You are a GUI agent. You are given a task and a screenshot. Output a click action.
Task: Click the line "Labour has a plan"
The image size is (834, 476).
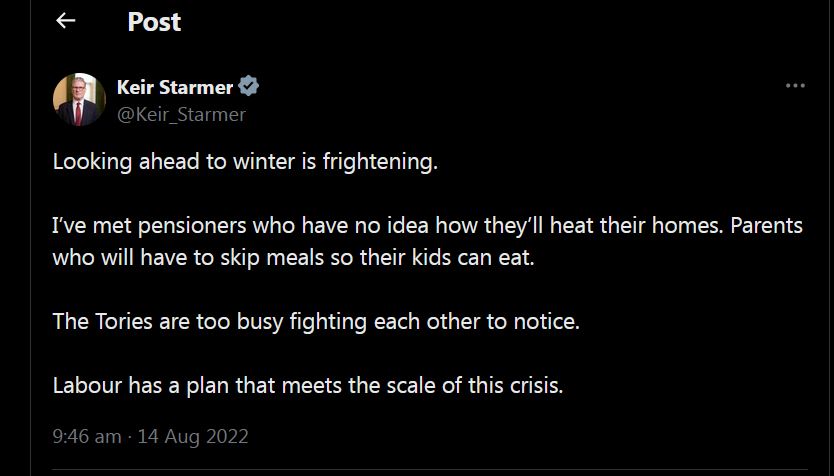(x=308, y=385)
